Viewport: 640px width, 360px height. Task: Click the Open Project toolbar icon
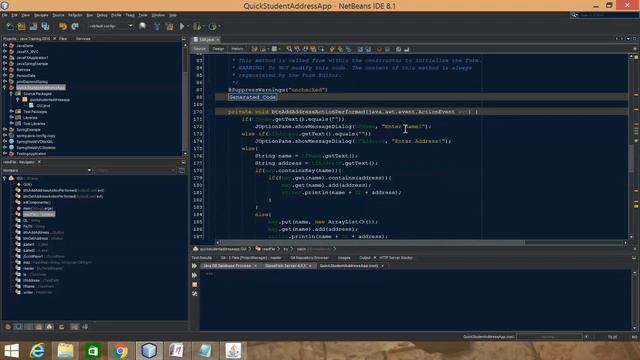33,27
